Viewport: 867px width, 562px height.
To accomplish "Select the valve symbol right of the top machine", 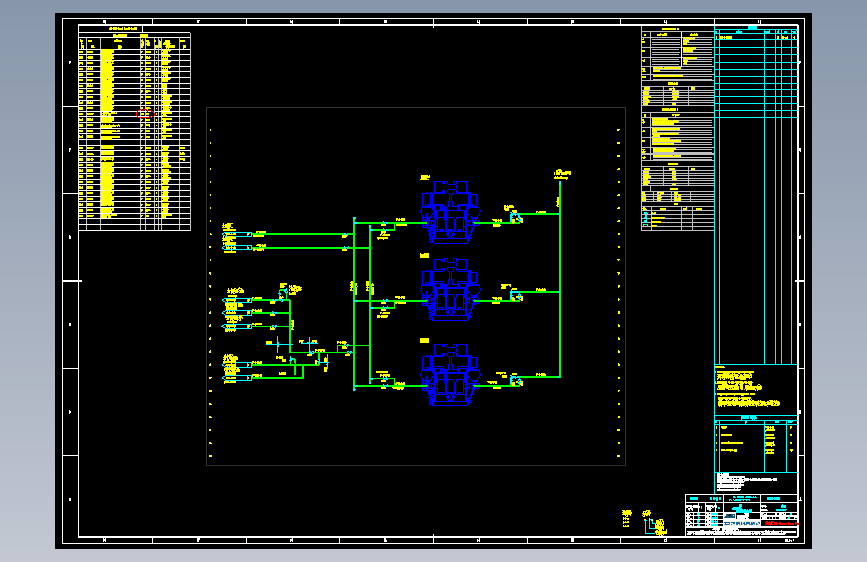I will (x=516, y=217).
